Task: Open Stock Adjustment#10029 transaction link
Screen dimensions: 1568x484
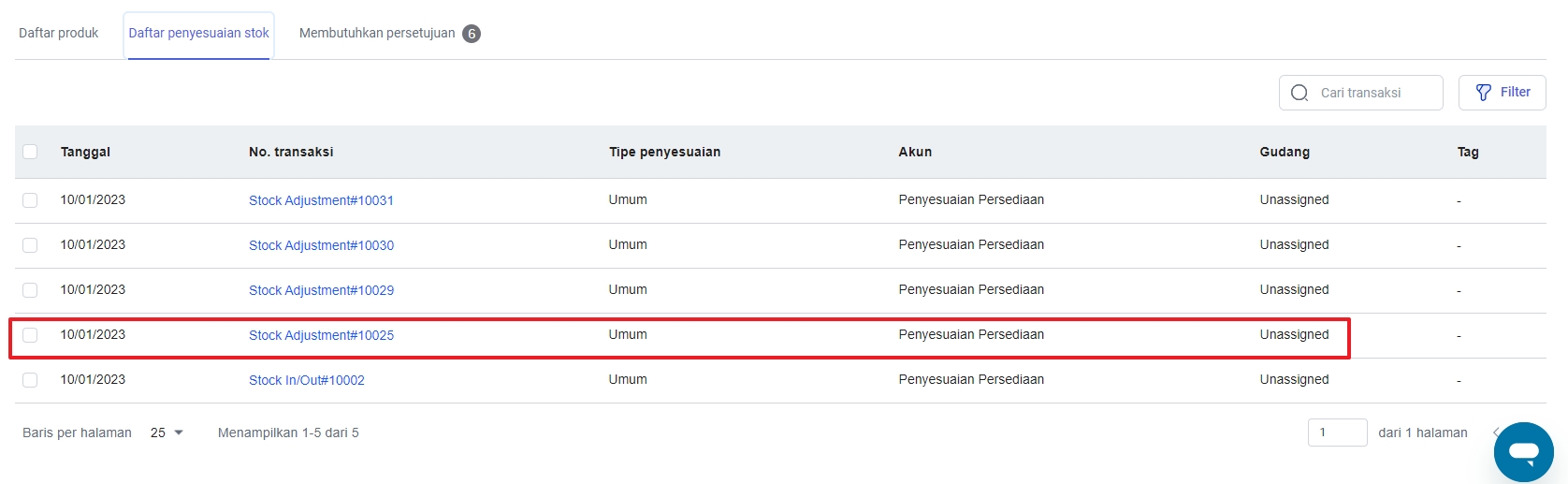Action: 321,290
